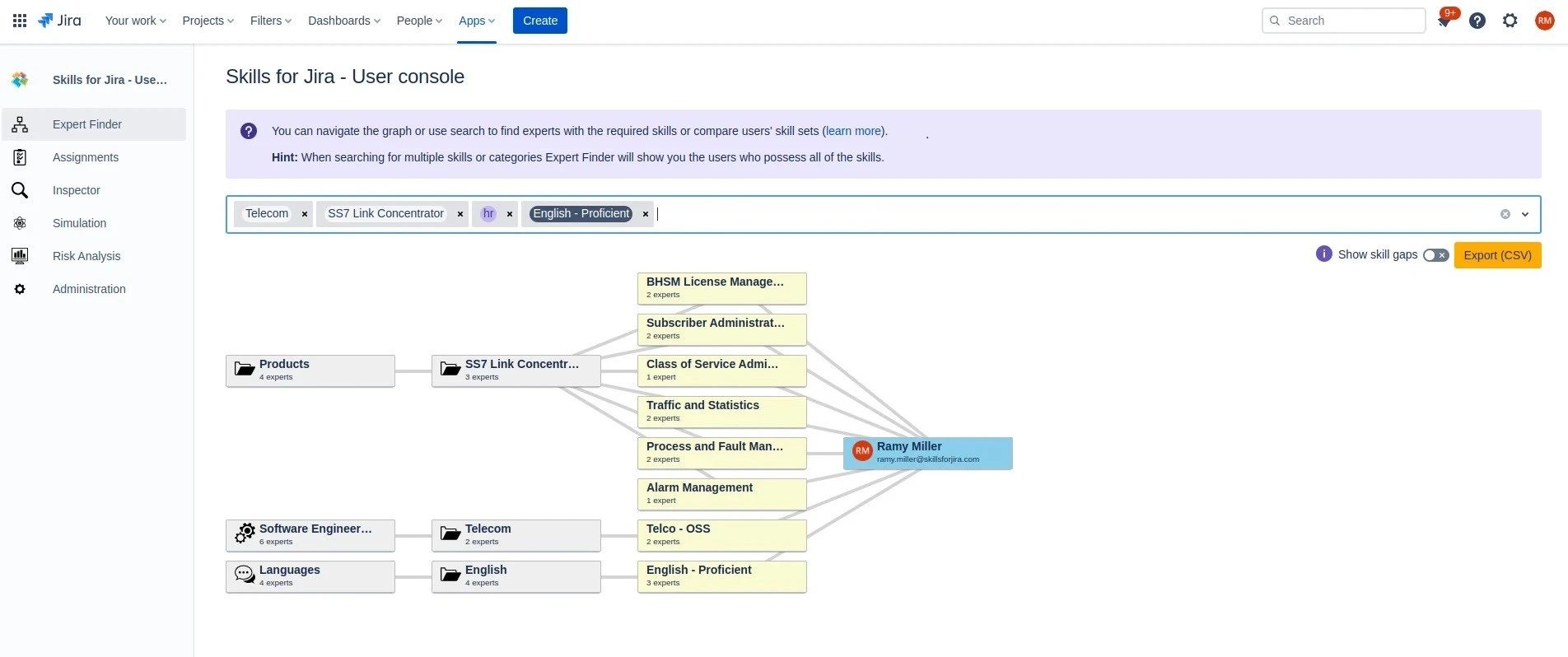This screenshot has height=657, width=1568.
Task: Click the Expert Finder sidebar icon
Action: (x=20, y=124)
